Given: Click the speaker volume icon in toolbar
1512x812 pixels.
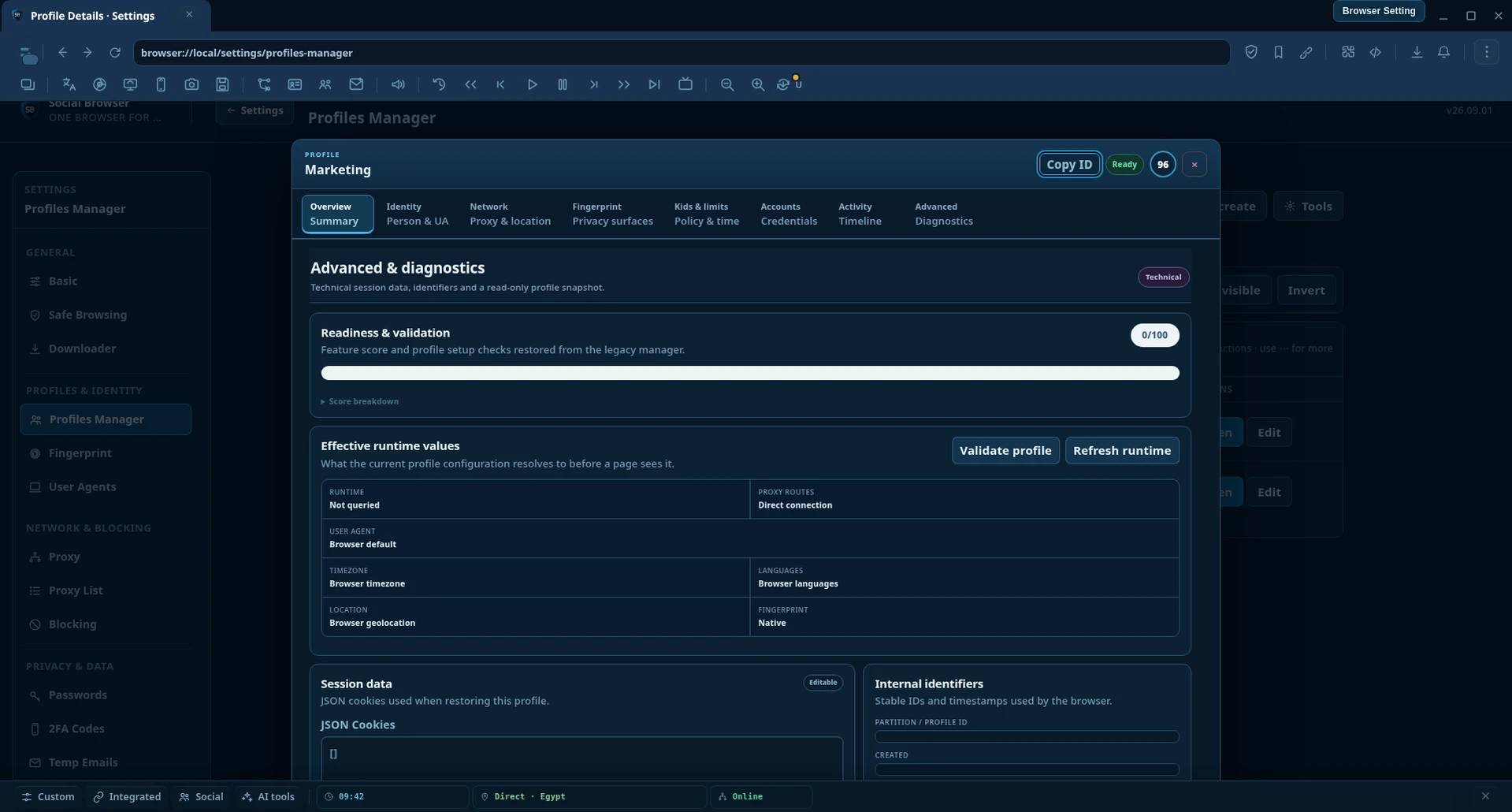Looking at the screenshot, I should (398, 84).
